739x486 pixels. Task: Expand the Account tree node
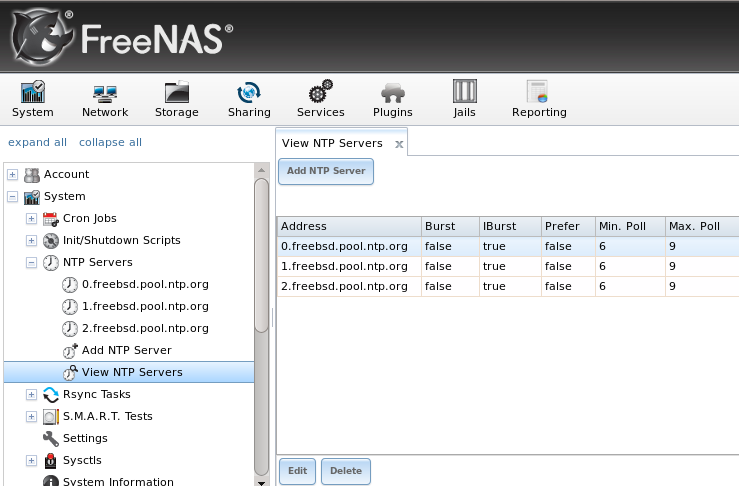[13, 175]
